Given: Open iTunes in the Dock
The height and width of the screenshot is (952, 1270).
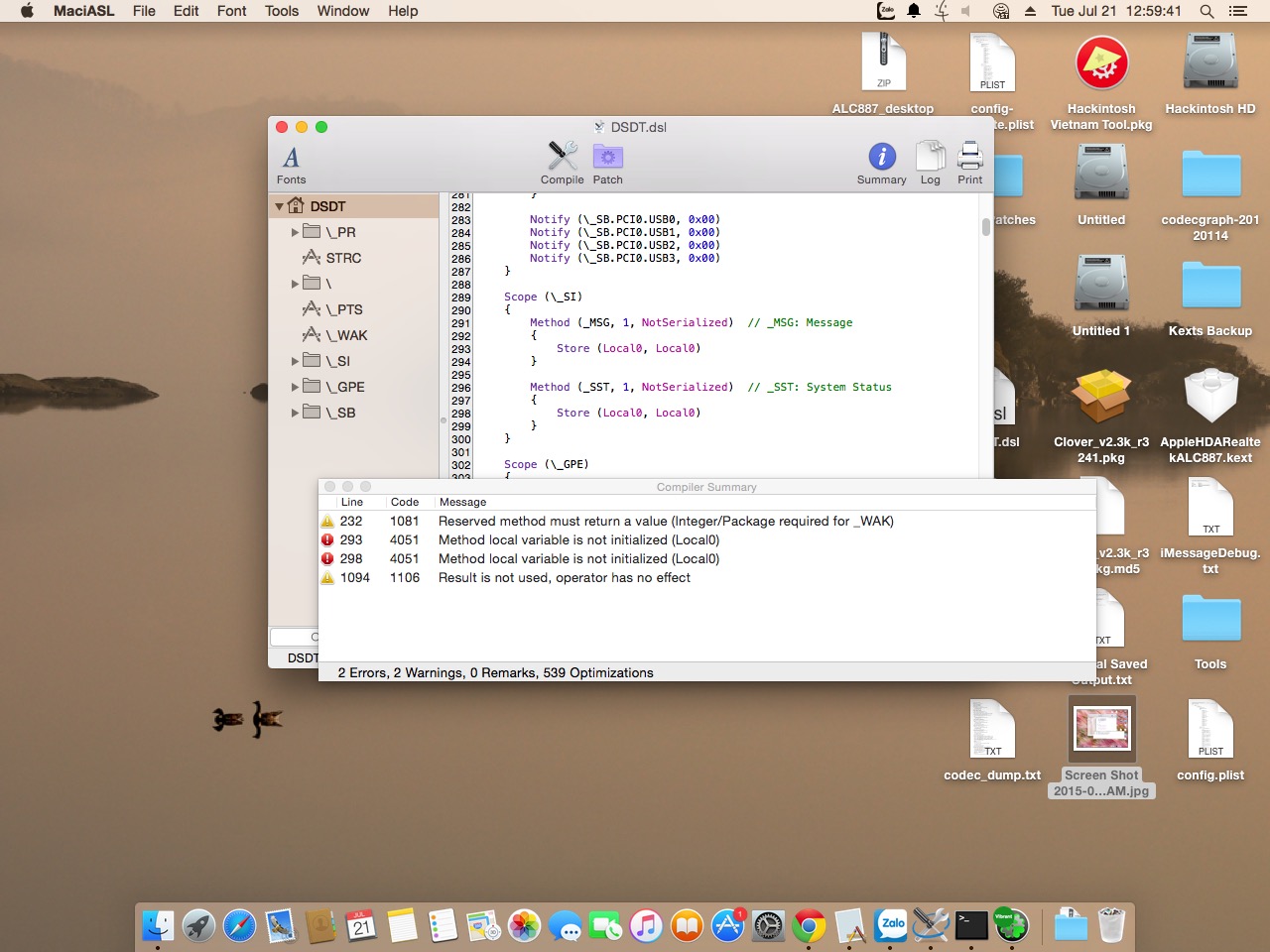Looking at the screenshot, I should tap(646, 926).
